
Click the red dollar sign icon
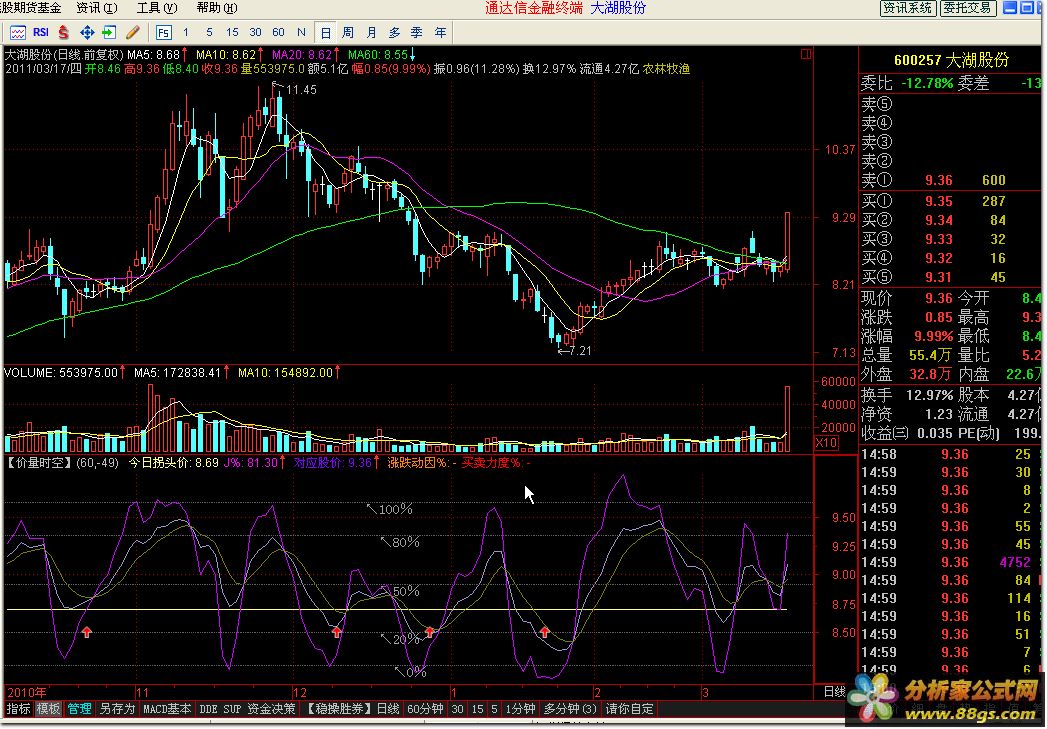pos(63,32)
